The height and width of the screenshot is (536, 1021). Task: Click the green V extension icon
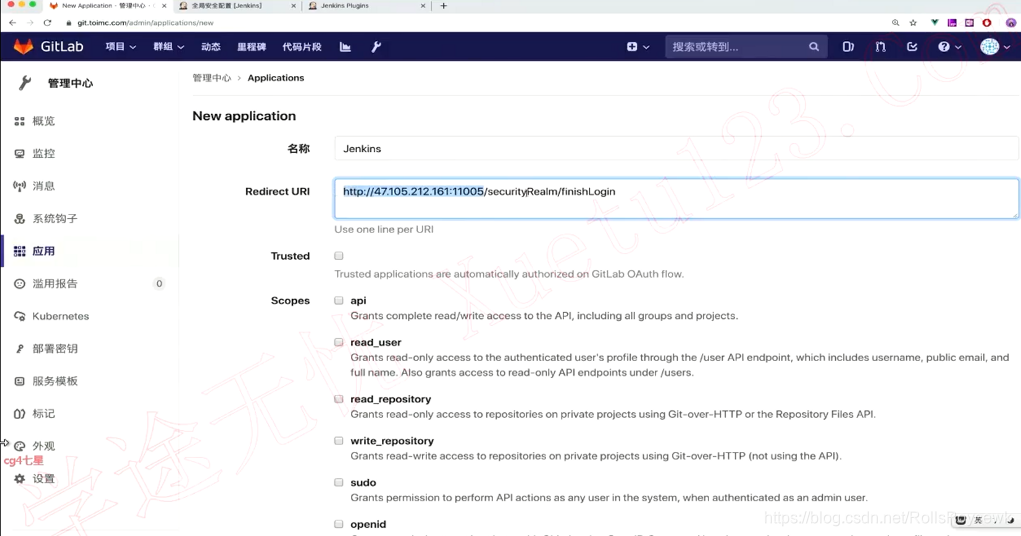935,23
